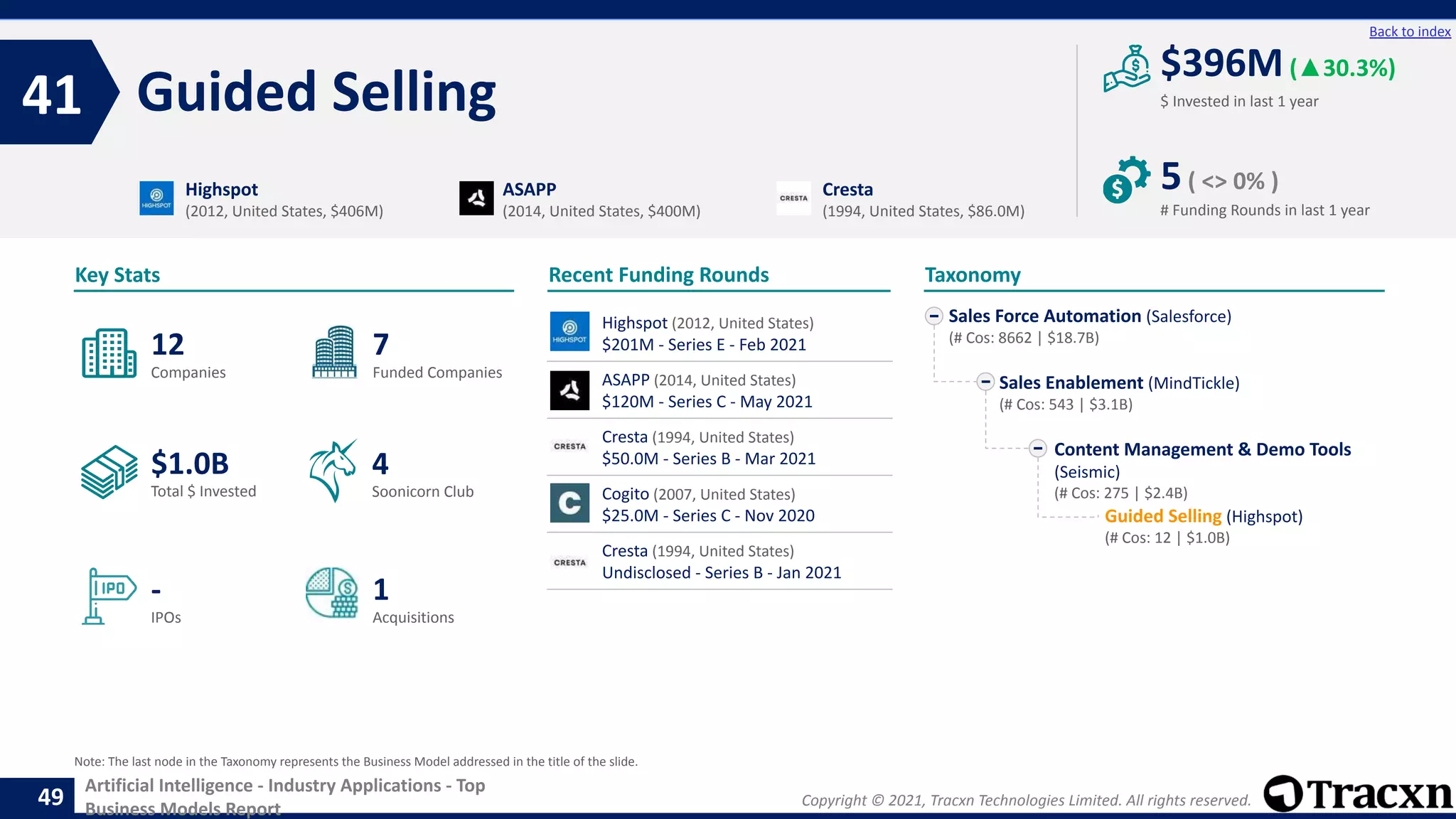
Task: Click the 5 funding rounds count
Action: coord(1170,176)
